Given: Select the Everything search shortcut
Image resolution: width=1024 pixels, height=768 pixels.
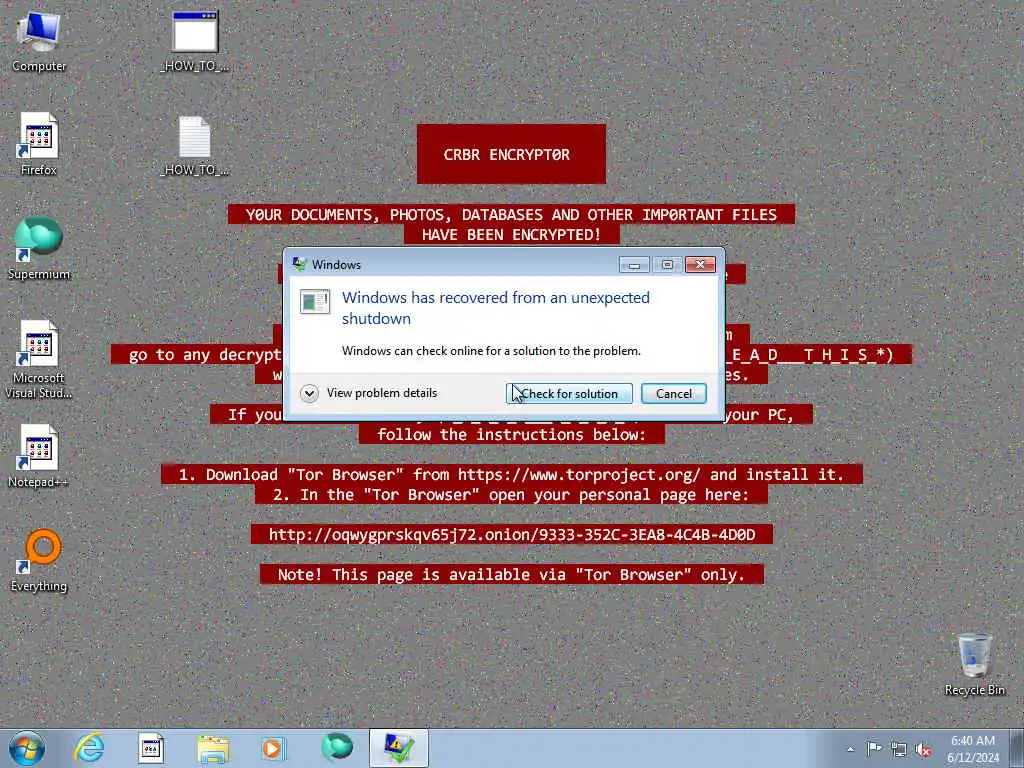Looking at the screenshot, I should pos(39,560).
